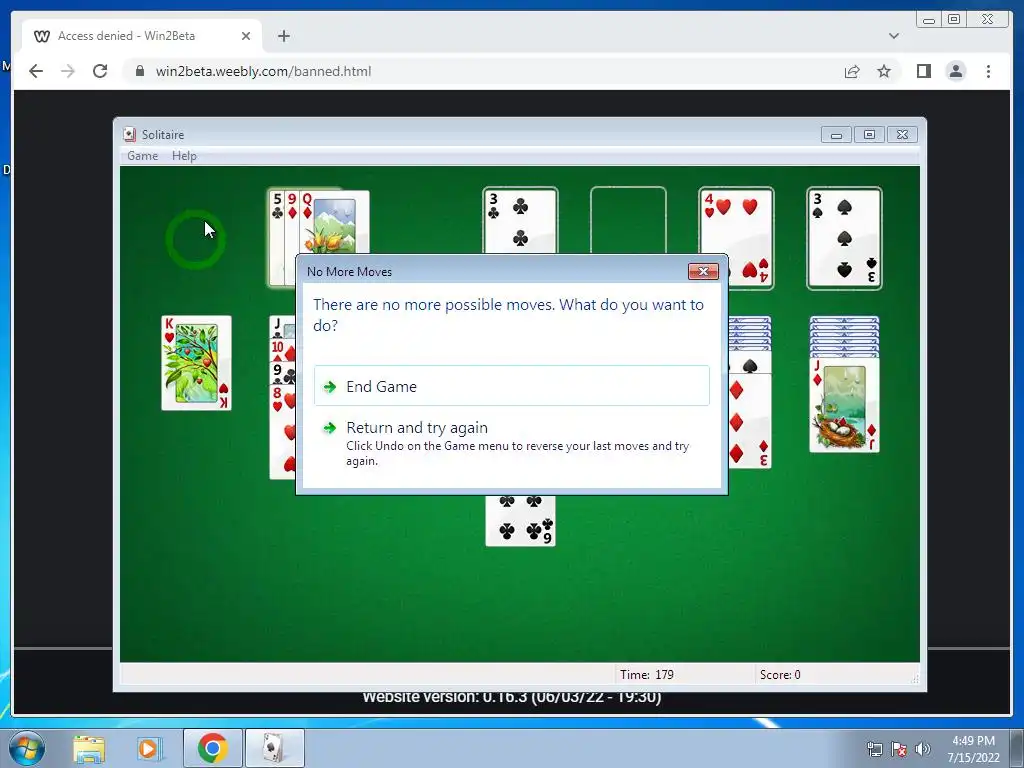Expand the tab search dropdown chevron
This screenshot has width=1024, height=768.
(x=893, y=36)
